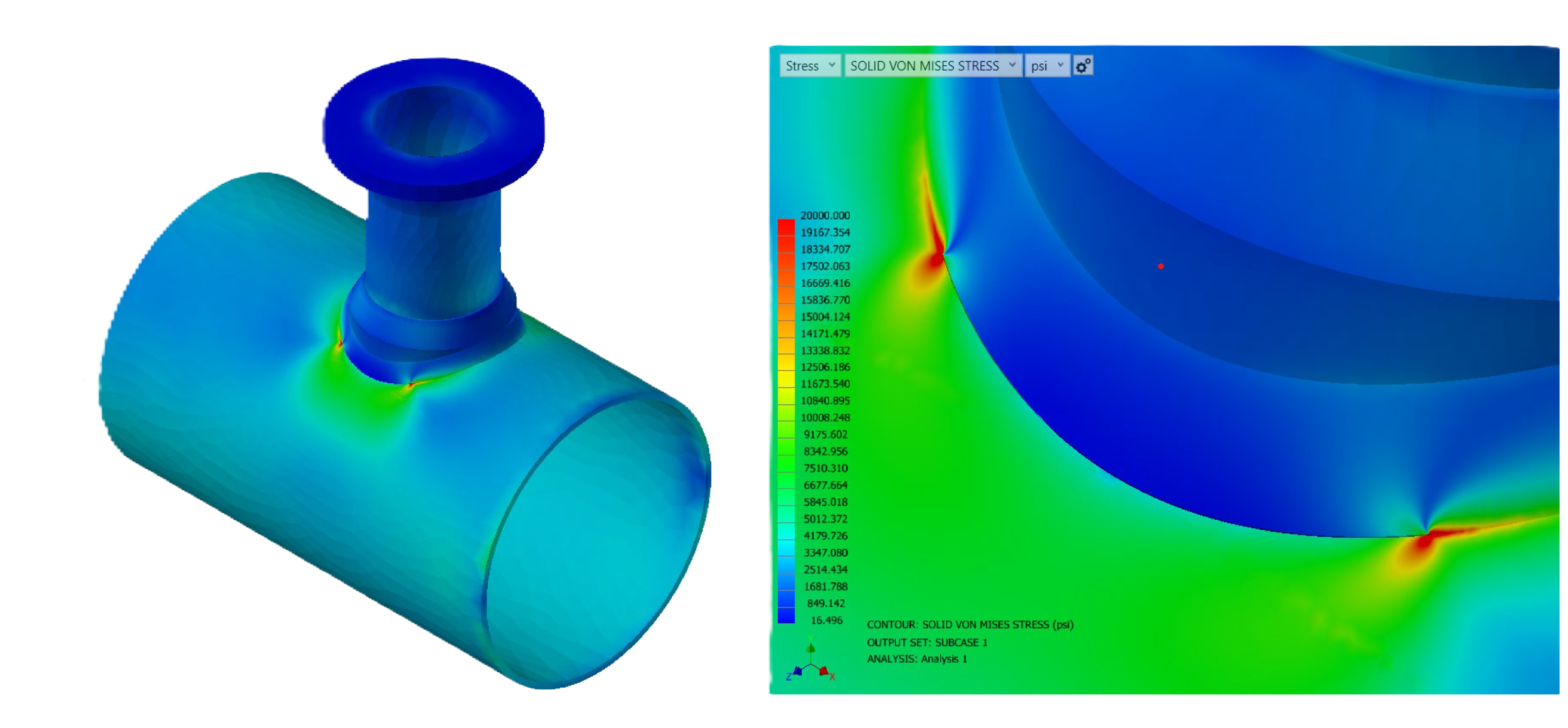Click the 20000.000 maximum legend value
The image size is (1568, 728).
(825, 216)
